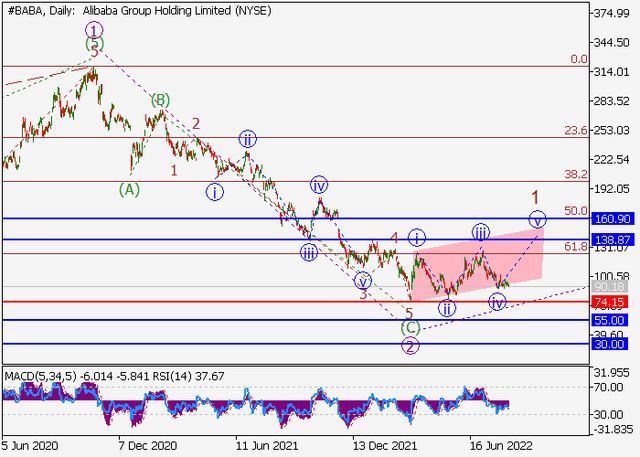Click the green (B) wave label
Image resolution: width=640 pixels, height=457 pixels.
pyautogui.click(x=160, y=100)
